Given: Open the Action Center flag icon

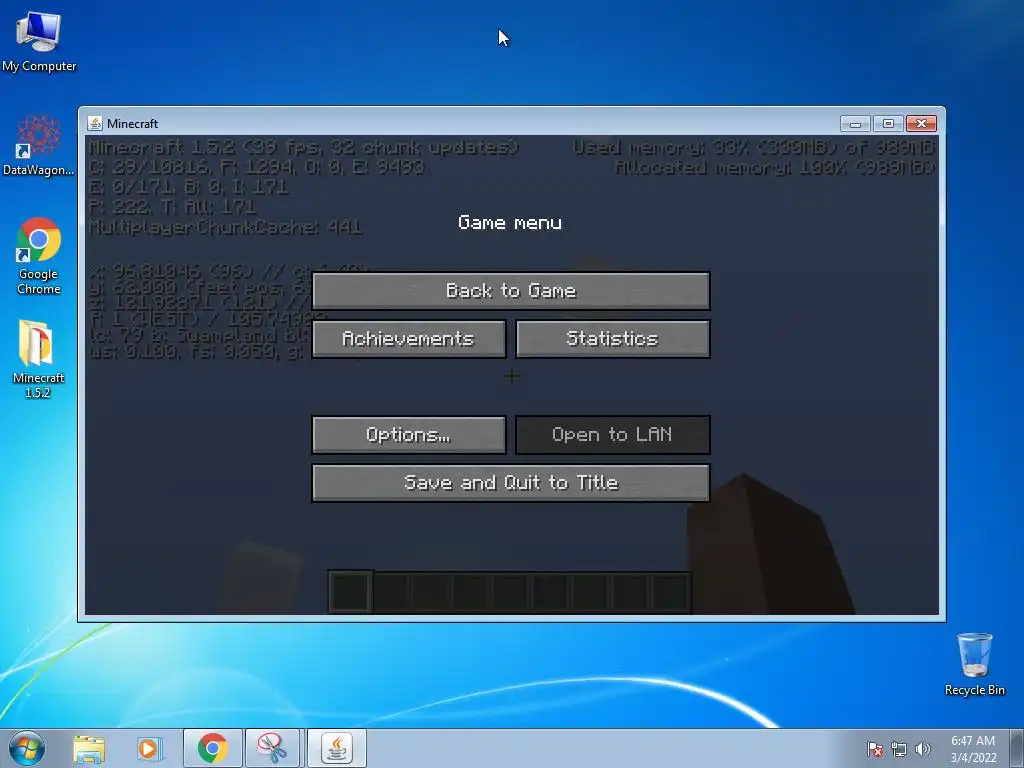Looking at the screenshot, I should click(874, 749).
